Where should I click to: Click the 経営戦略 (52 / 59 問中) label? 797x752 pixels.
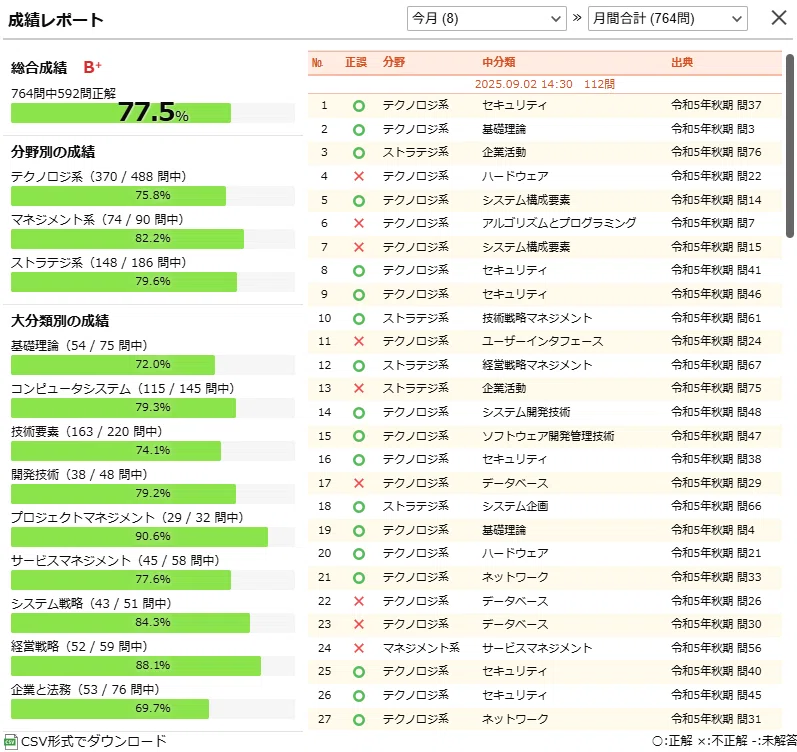(x=79, y=647)
